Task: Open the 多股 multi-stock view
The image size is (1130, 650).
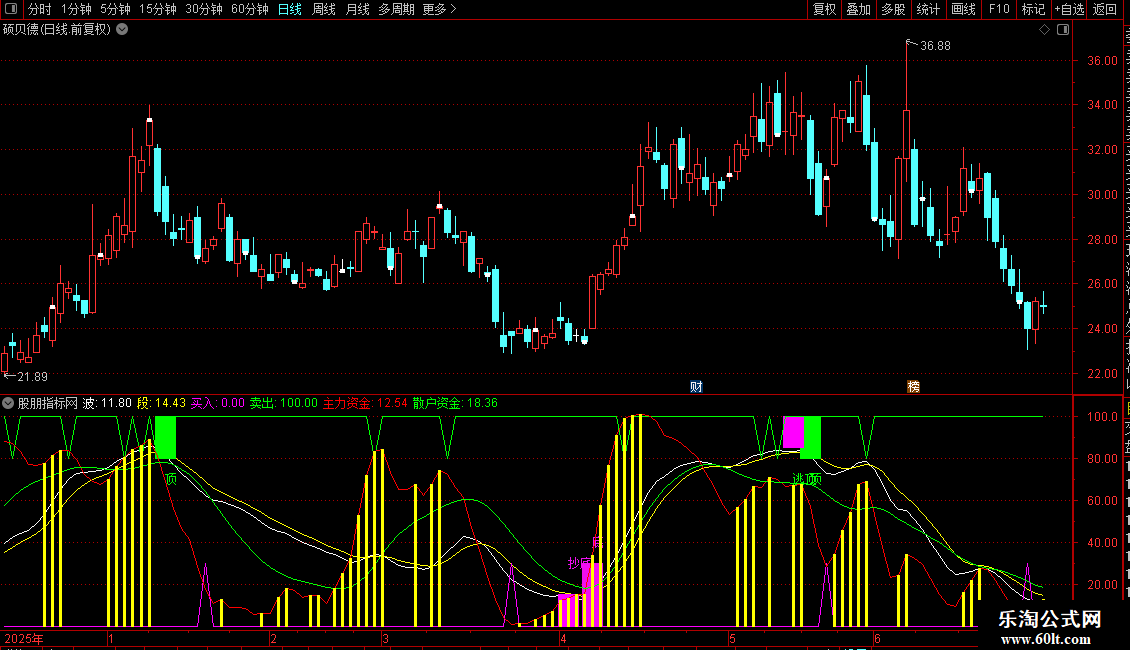Action: coord(893,9)
